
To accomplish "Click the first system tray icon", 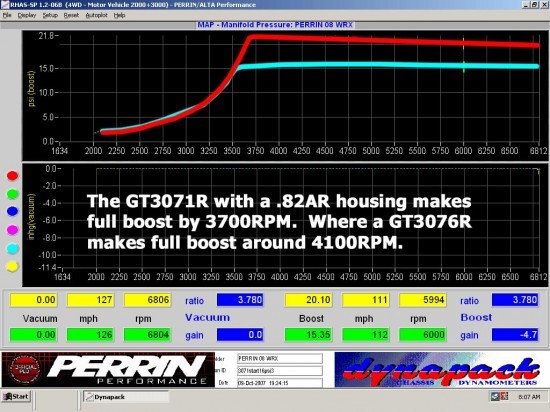I will click(495, 397).
